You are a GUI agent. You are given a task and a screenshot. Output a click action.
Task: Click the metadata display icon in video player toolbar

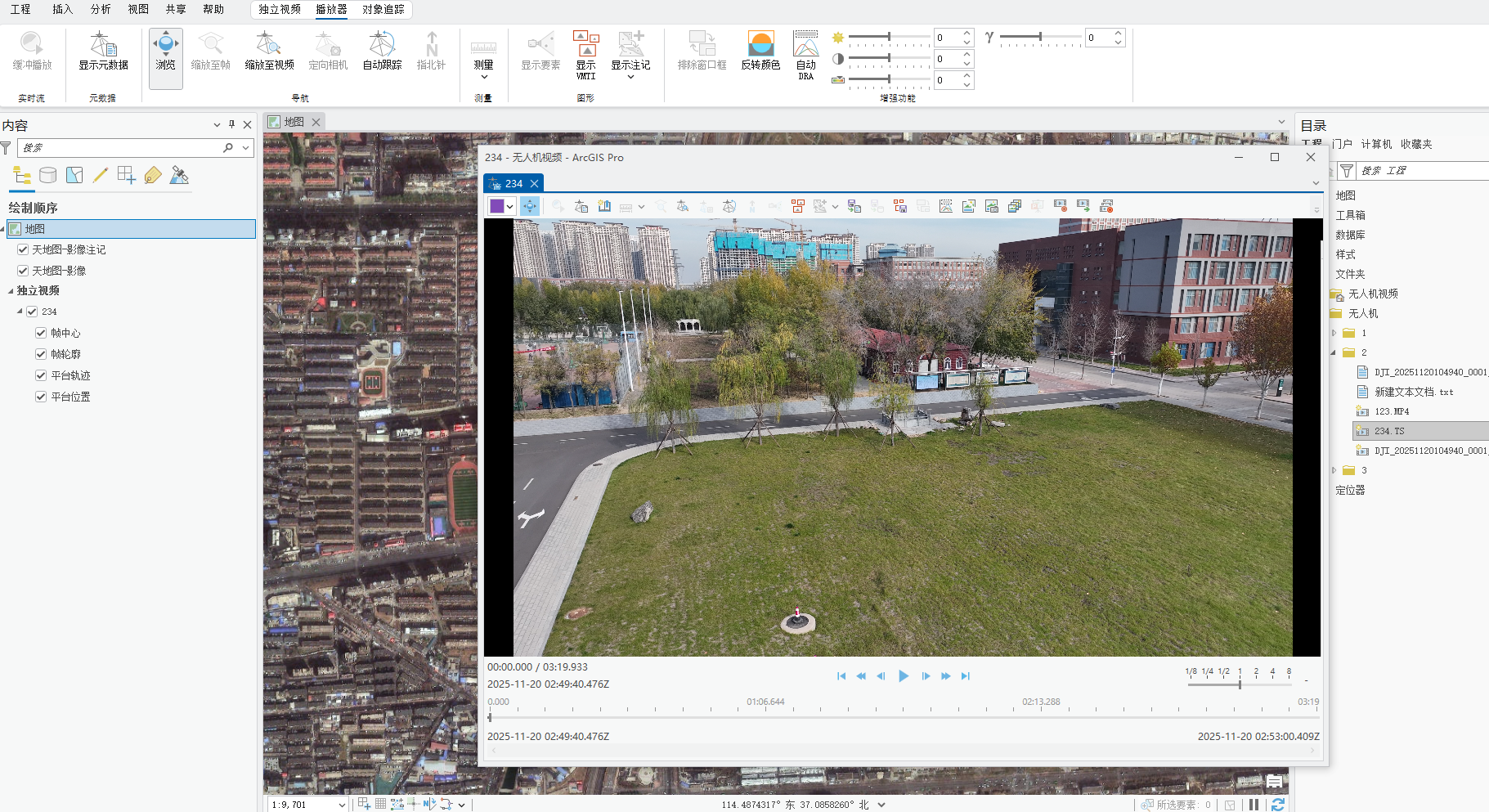pyautogui.click(x=581, y=206)
